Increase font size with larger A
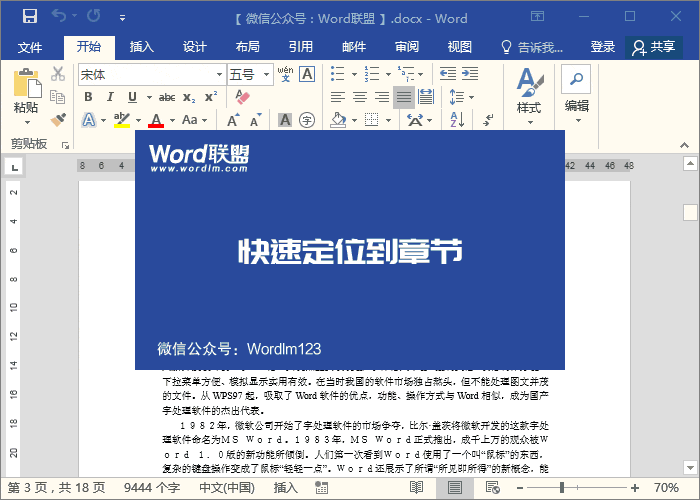The image size is (700, 500). (x=233, y=120)
